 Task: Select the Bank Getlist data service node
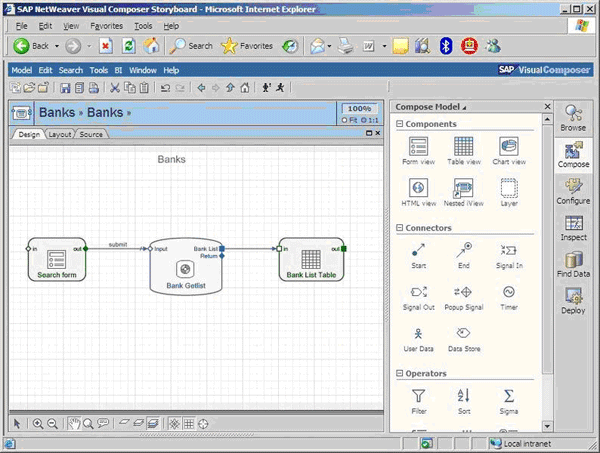186,266
